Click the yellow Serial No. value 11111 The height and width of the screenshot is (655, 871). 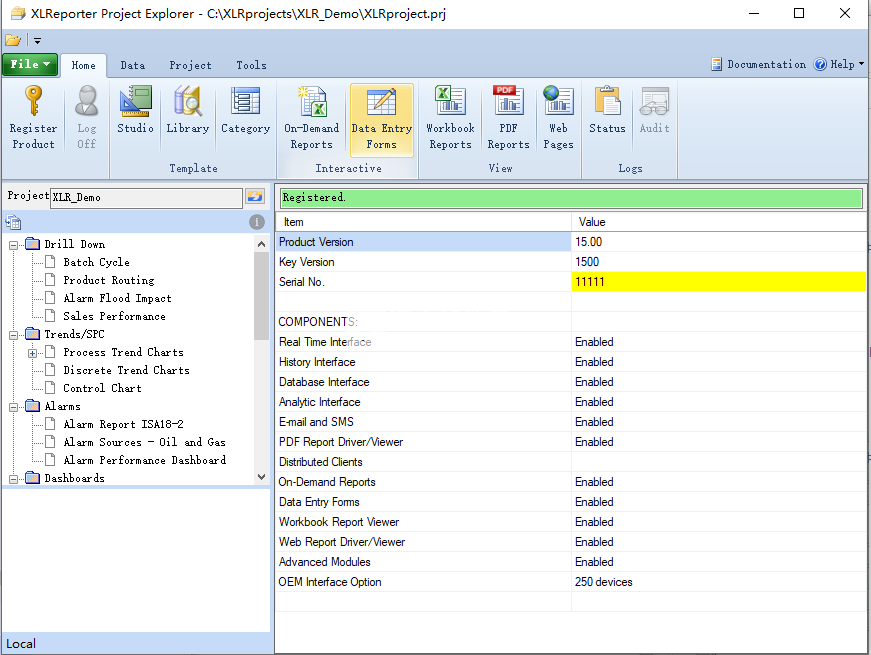click(x=719, y=282)
